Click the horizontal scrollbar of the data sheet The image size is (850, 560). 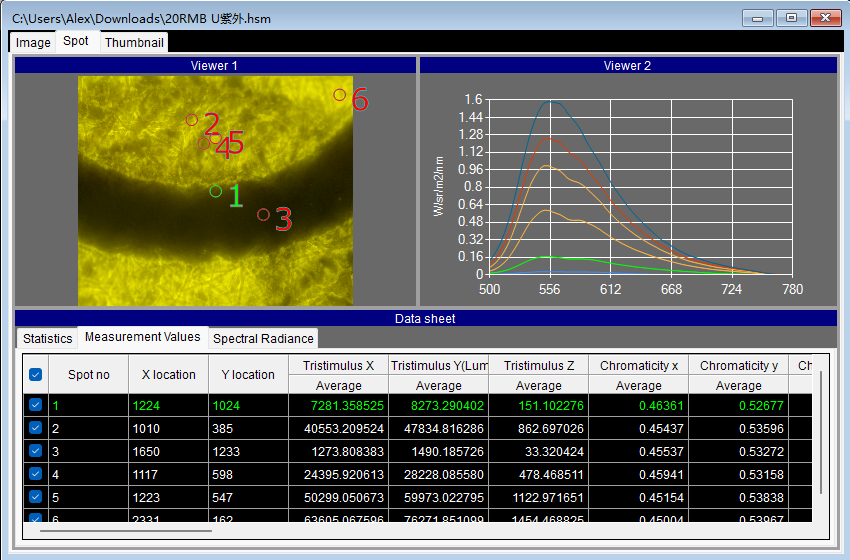[x=126, y=531]
